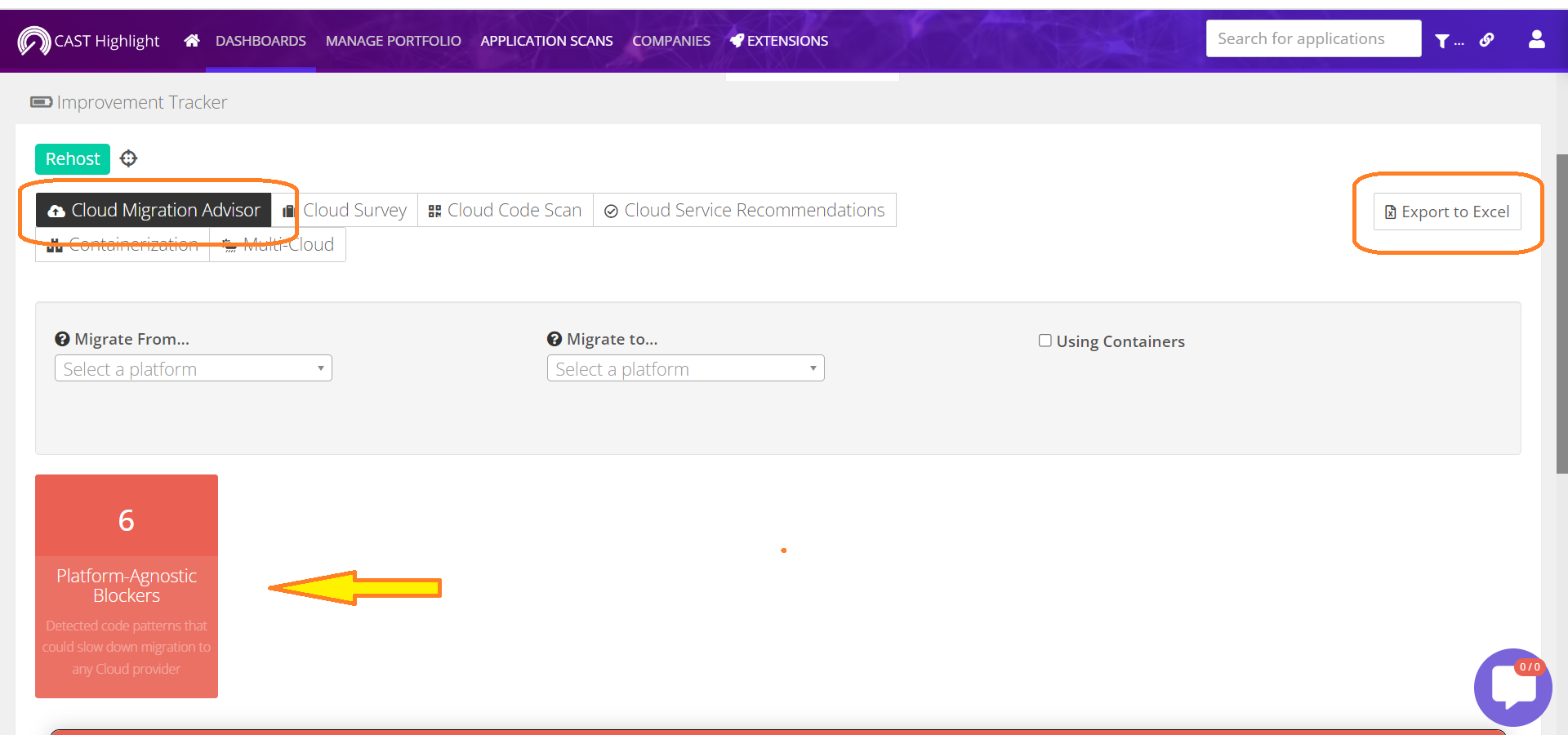1568x735 pixels.
Task: Focus the Search for applications field
Action: pos(1313,38)
